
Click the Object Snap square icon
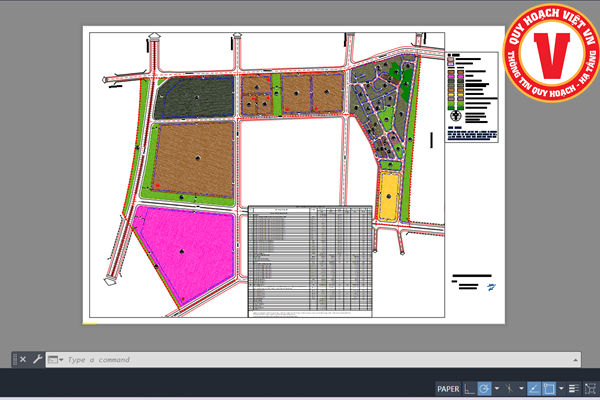pos(548,388)
